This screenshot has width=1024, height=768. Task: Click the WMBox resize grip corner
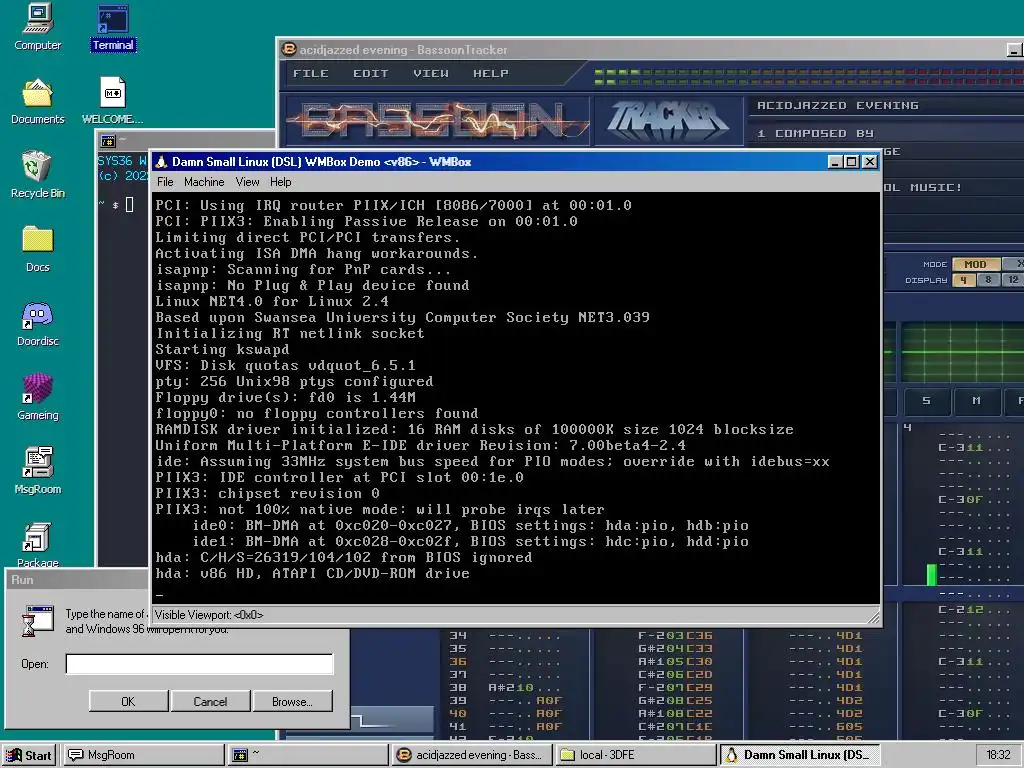(x=874, y=616)
